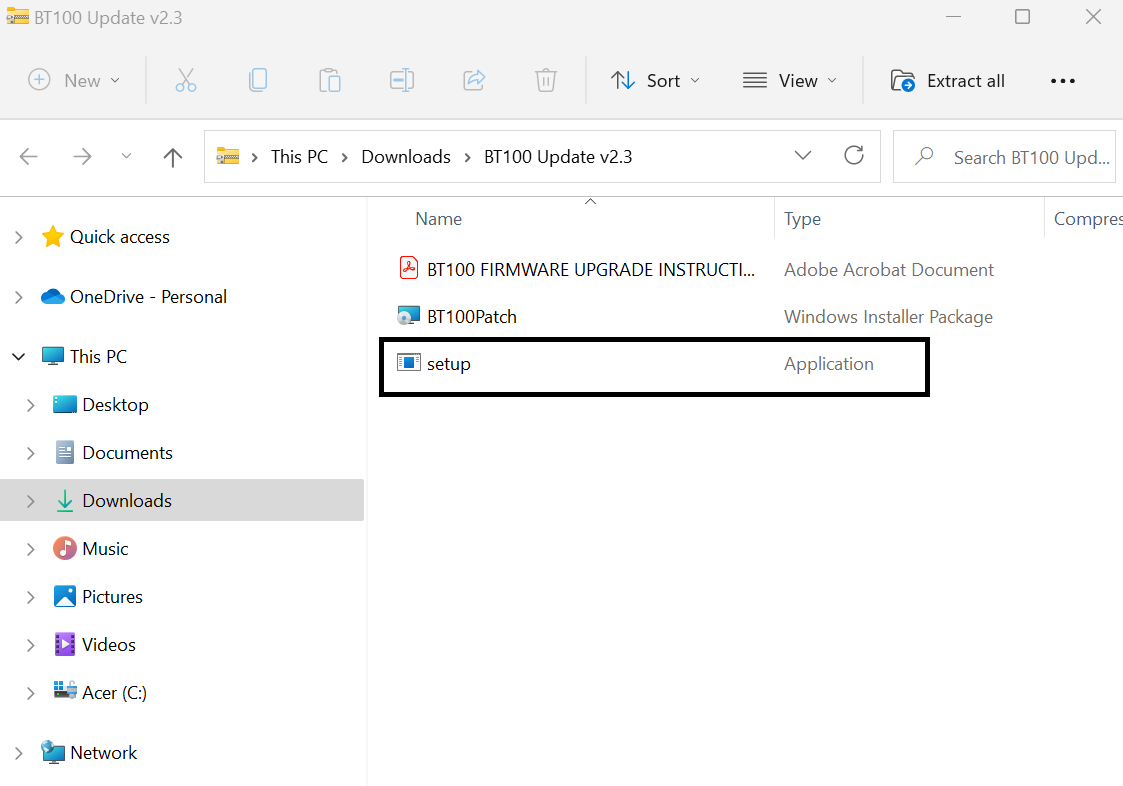Click the Paste clipboard icon
1123x786 pixels.
(x=330, y=81)
